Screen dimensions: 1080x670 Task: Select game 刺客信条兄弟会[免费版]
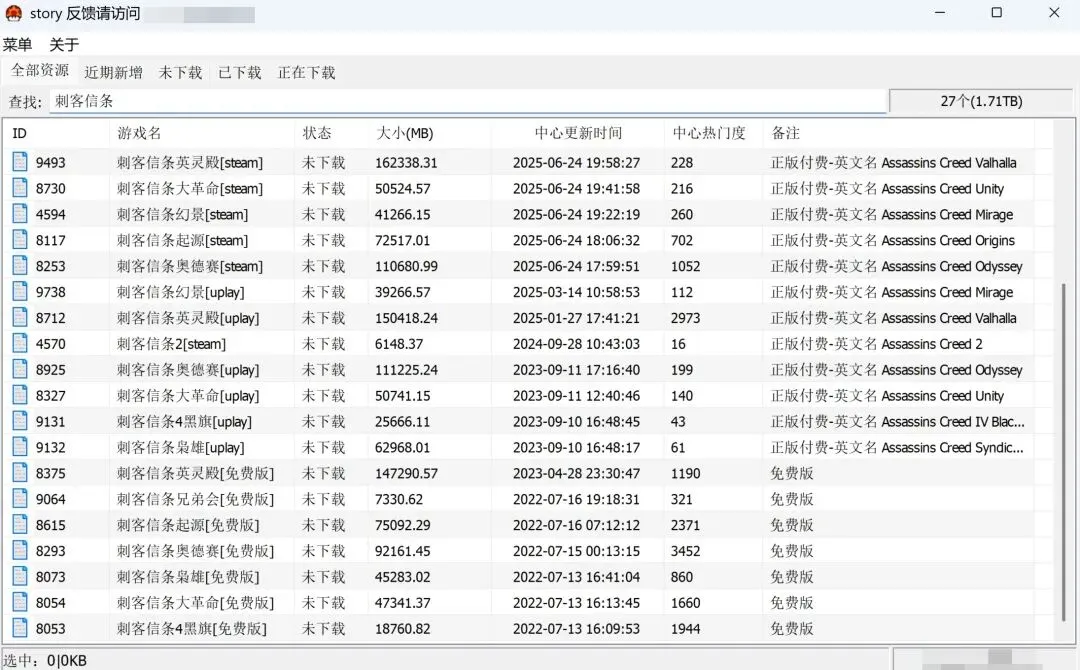(195, 499)
